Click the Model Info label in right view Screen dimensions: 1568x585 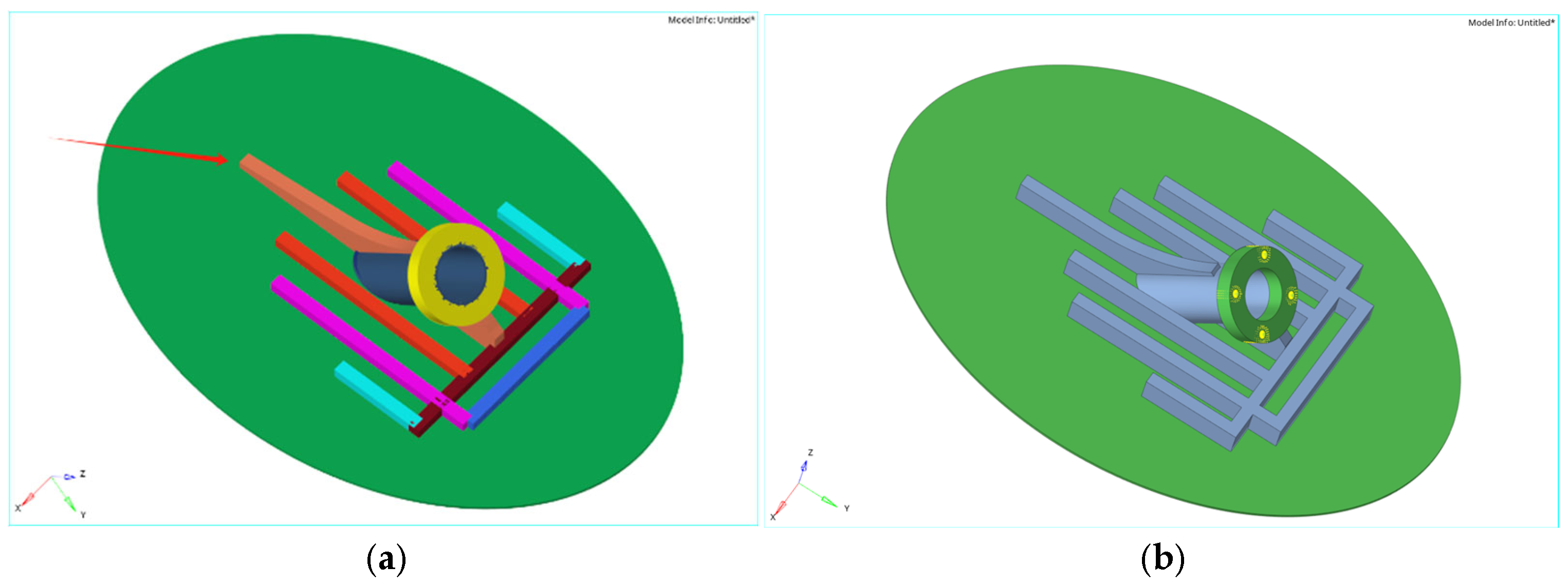click(1511, 23)
